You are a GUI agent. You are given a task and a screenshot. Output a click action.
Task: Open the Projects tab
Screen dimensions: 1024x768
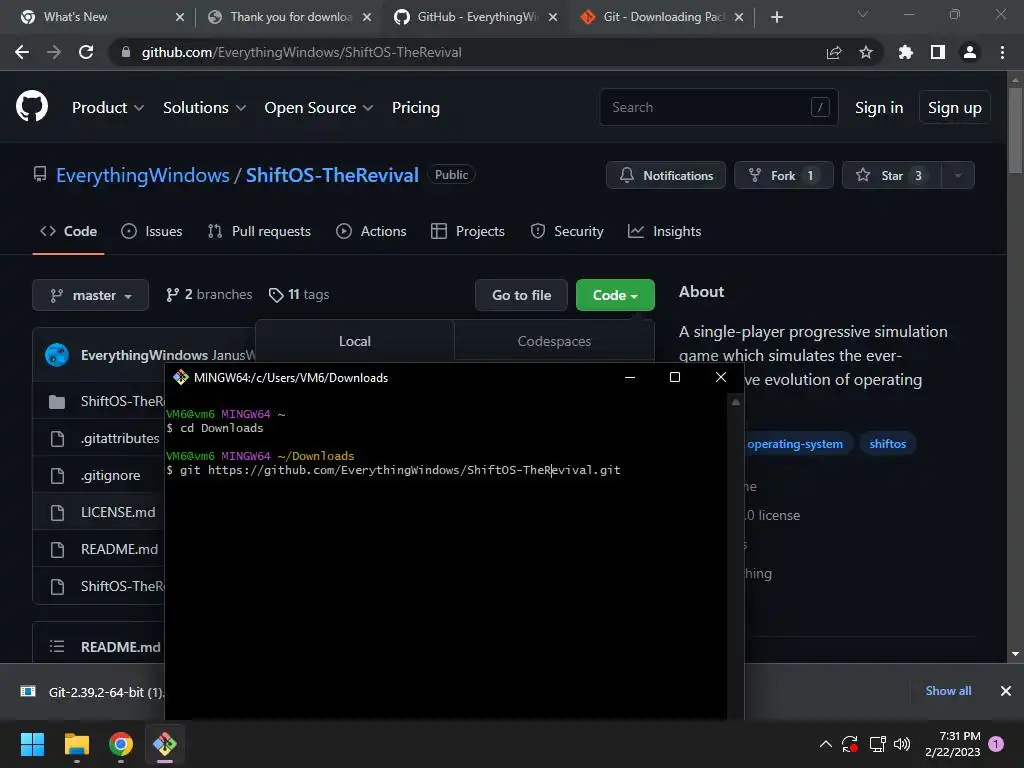pyautogui.click(x=468, y=231)
